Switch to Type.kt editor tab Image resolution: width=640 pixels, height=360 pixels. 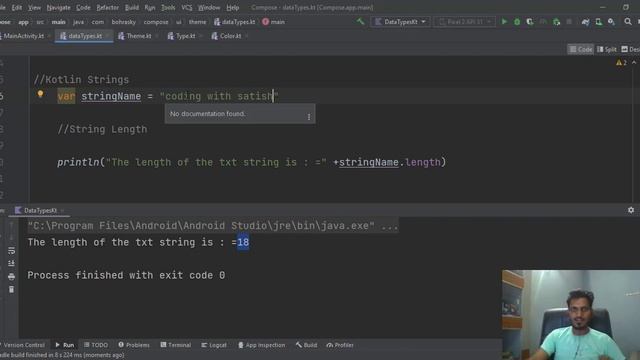(185, 36)
